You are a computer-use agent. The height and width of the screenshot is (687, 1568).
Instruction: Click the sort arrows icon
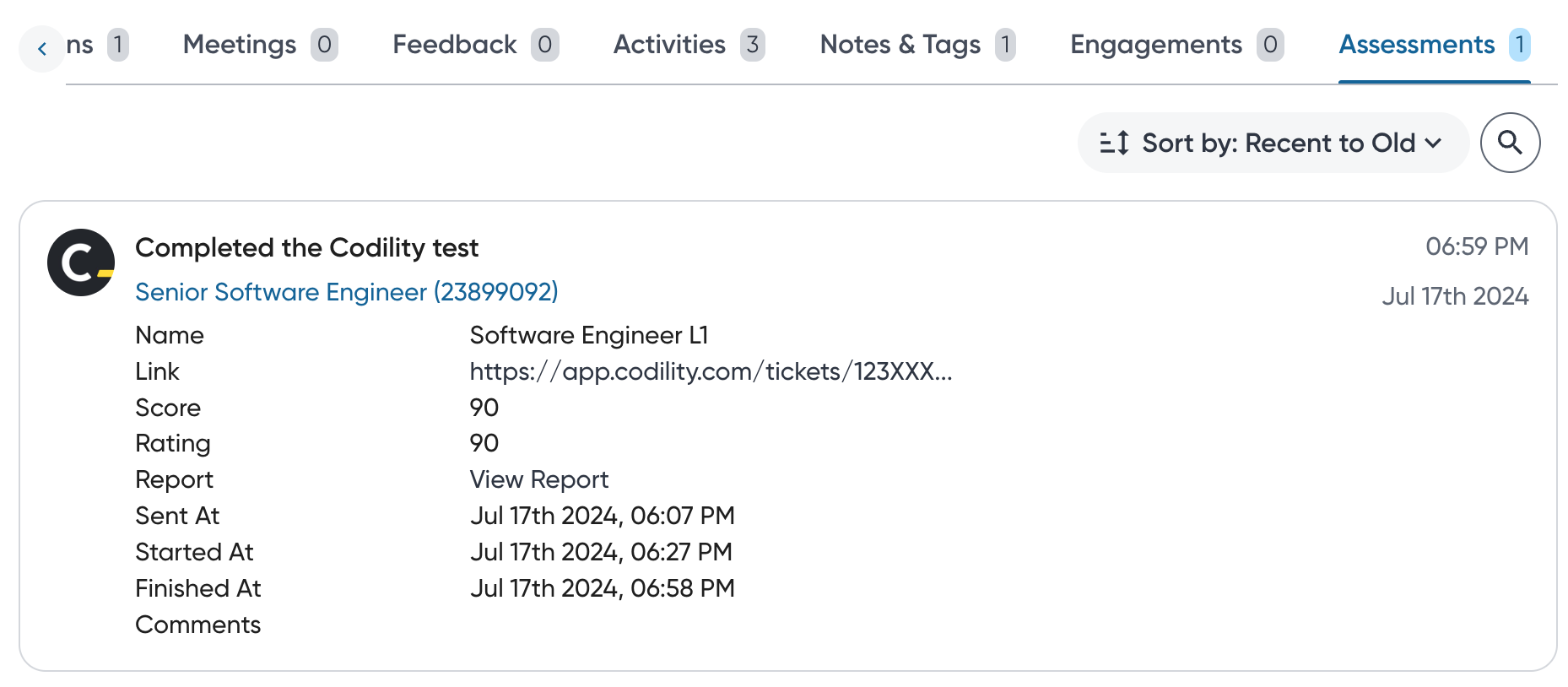1114,143
